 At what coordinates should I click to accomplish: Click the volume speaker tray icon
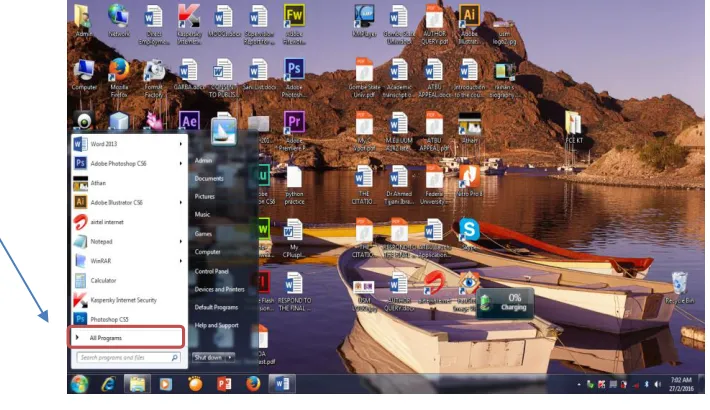click(657, 384)
